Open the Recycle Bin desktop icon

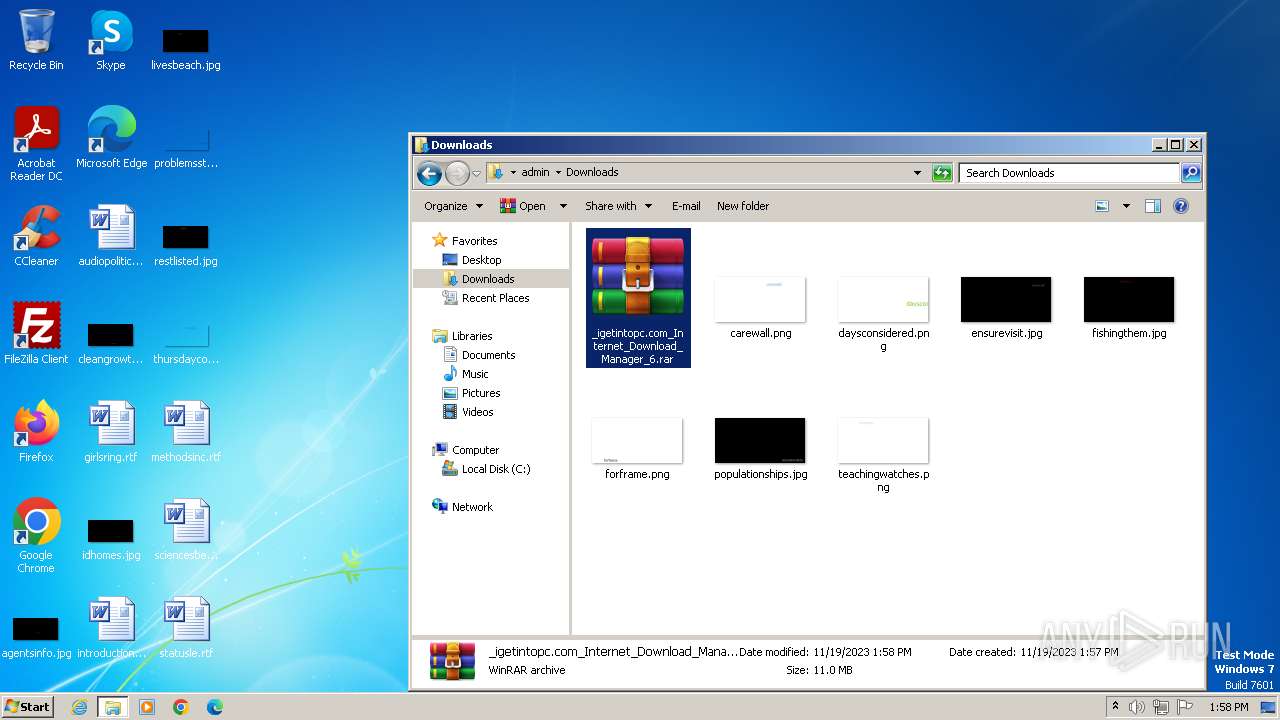(x=36, y=40)
